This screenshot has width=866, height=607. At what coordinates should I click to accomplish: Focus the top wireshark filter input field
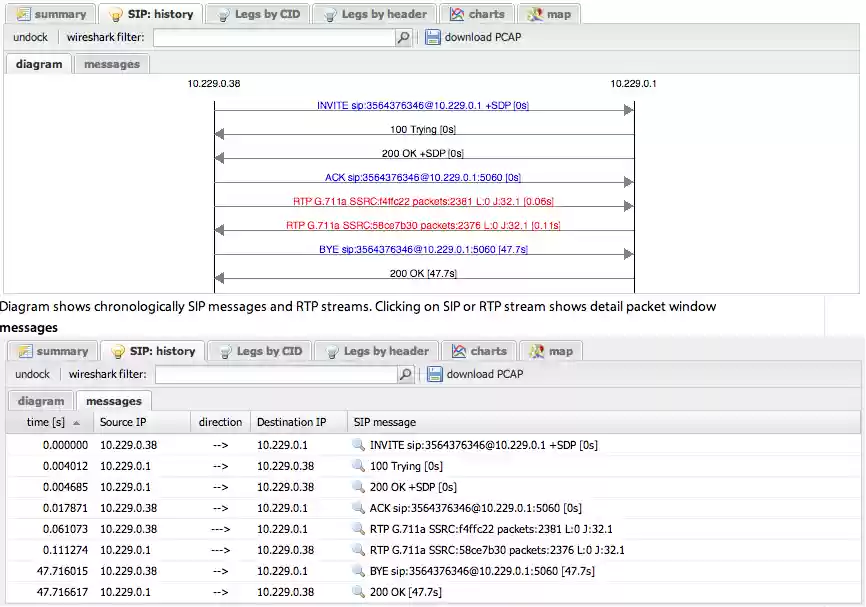pyautogui.click(x=273, y=38)
